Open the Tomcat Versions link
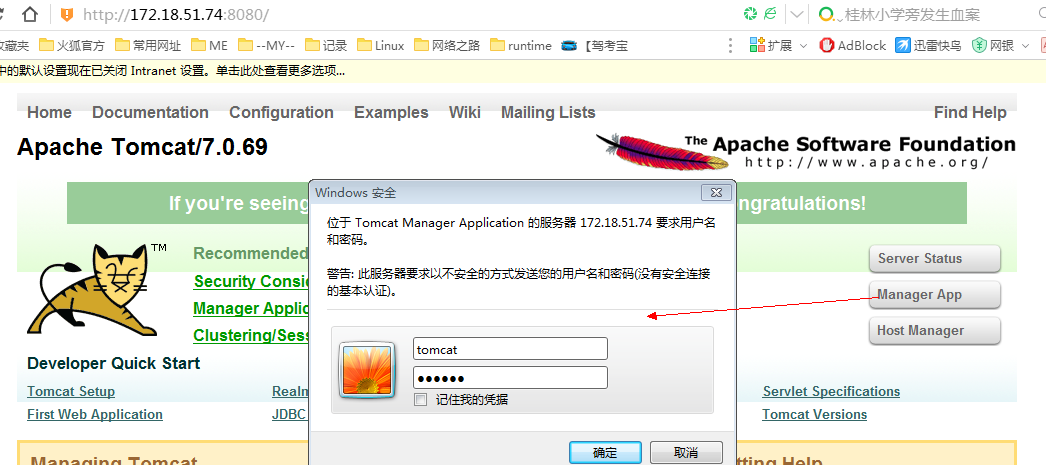 pyautogui.click(x=815, y=414)
